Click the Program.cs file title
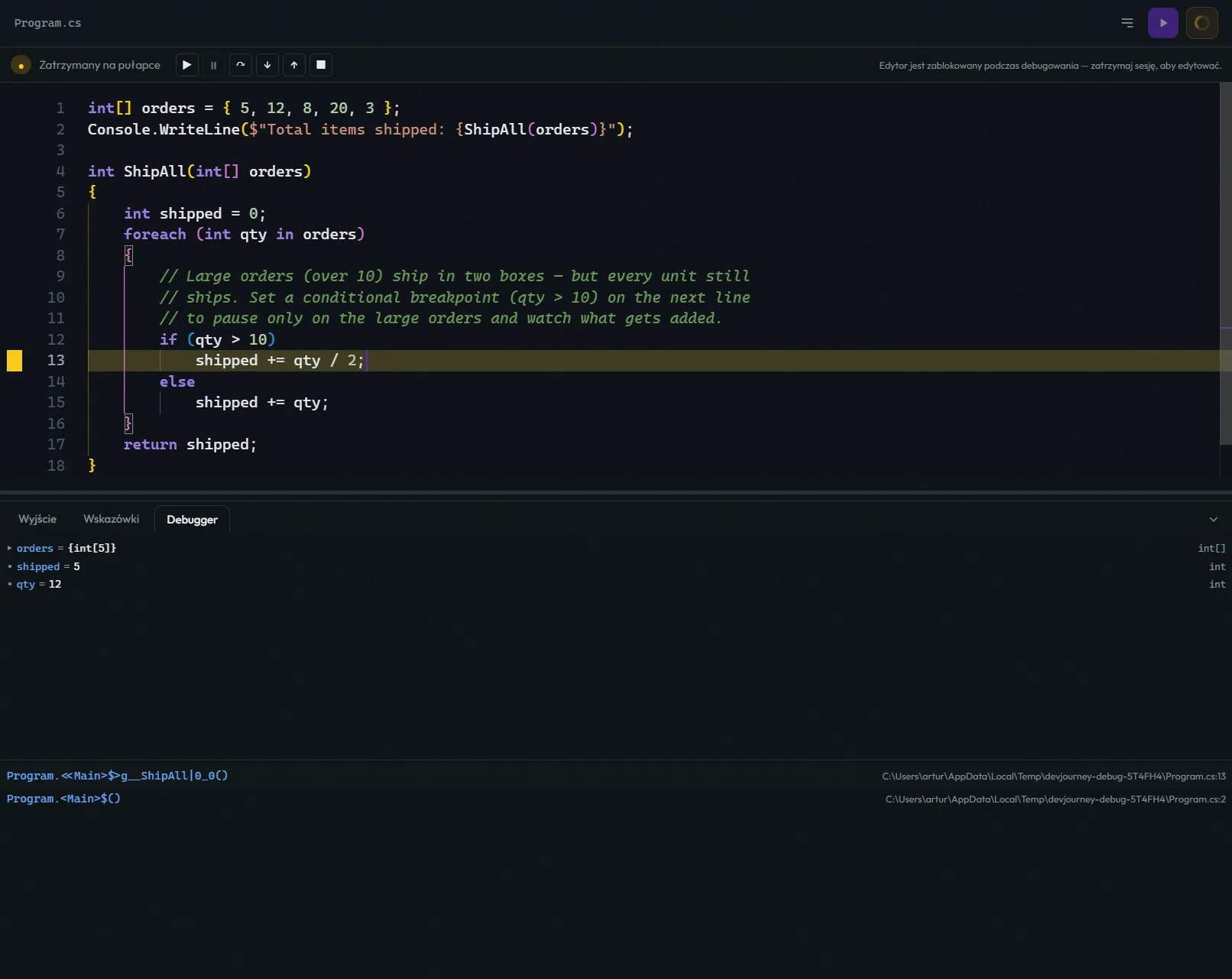Viewport: 1232px width, 979px height. [x=47, y=23]
